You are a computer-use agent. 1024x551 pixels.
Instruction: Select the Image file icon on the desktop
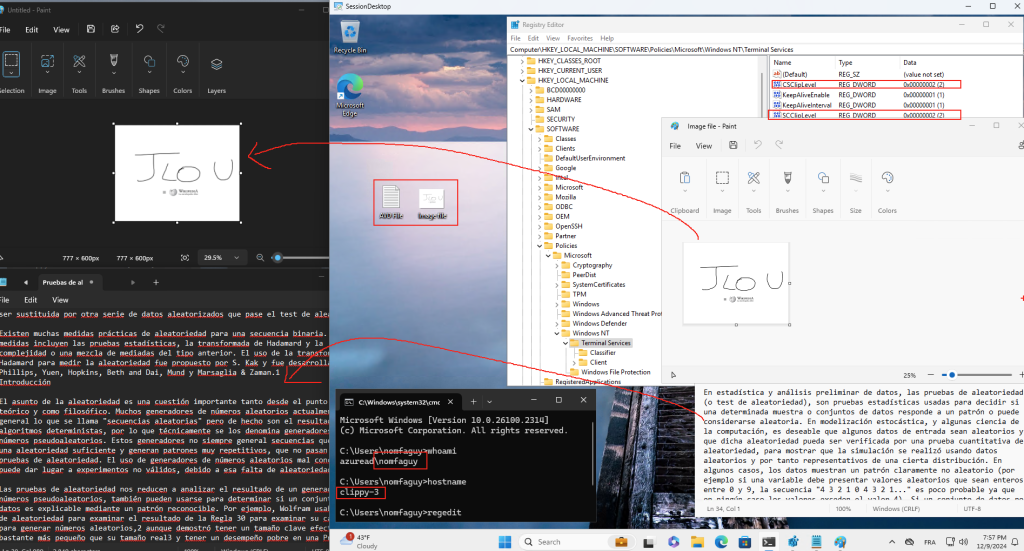[x=432, y=203]
